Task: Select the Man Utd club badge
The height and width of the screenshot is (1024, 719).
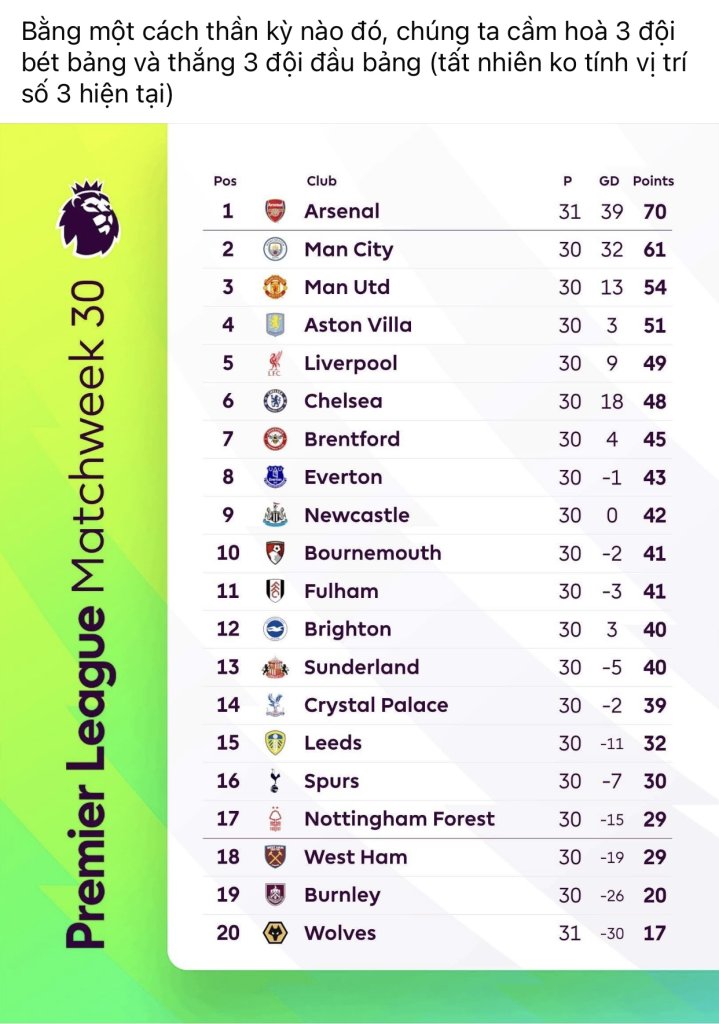Action: click(275, 287)
